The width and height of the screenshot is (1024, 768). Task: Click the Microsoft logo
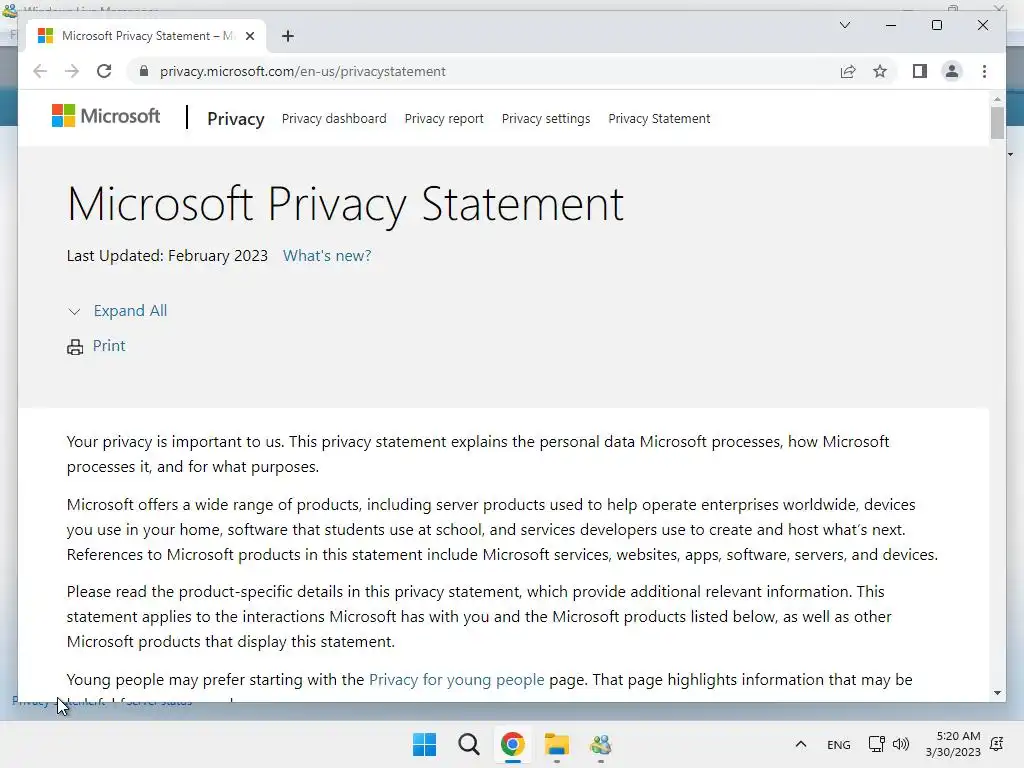[x=106, y=116]
